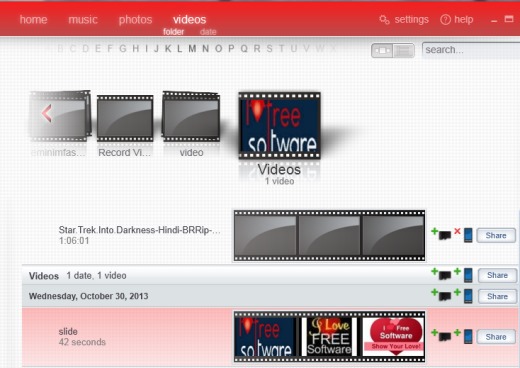The width and height of the screenshot is (520, 368).
Task: Add Star Trek video to memory card
Action: [x=441, y=234]
